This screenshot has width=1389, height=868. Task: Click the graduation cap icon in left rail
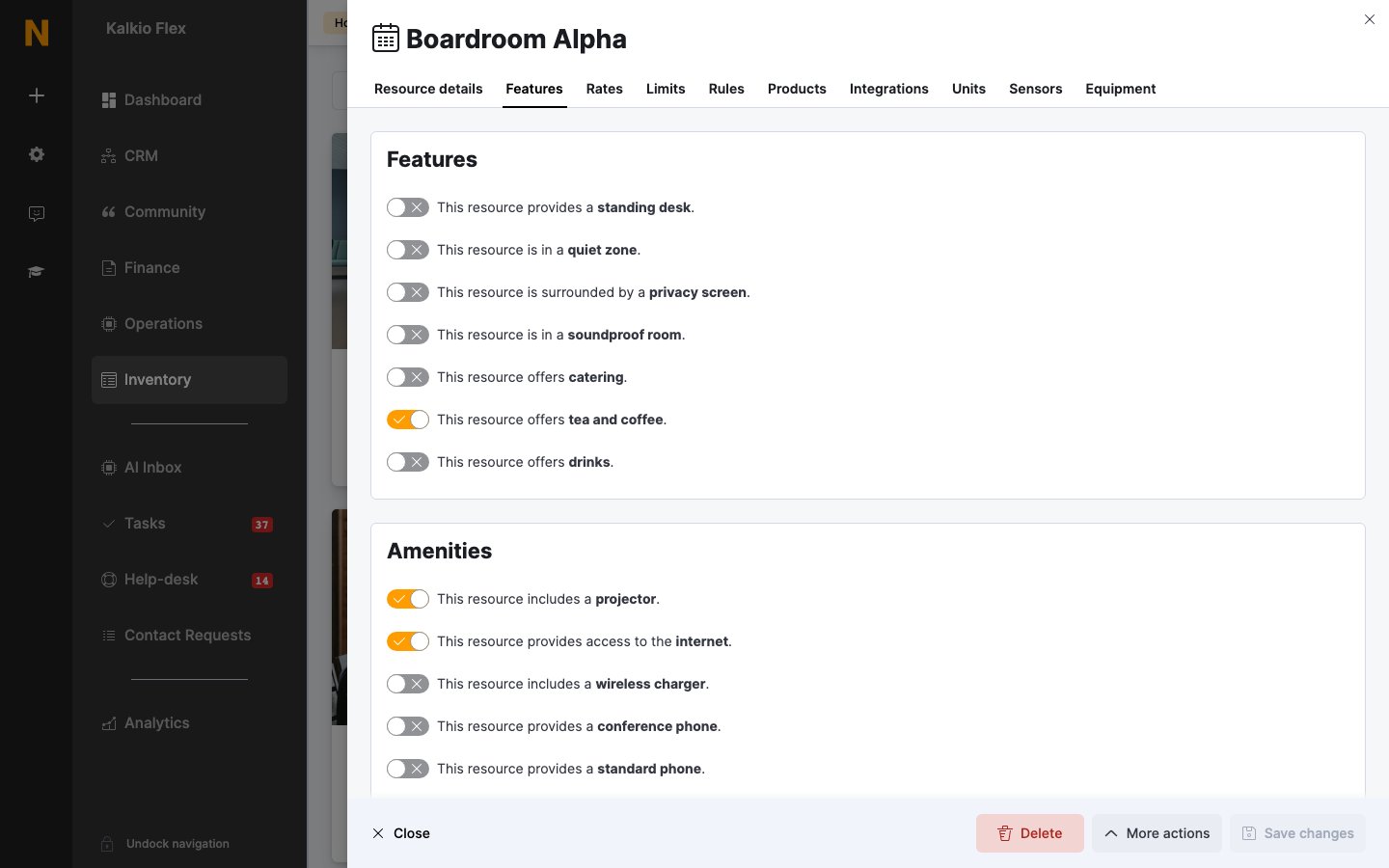click(x=37, y=272)
